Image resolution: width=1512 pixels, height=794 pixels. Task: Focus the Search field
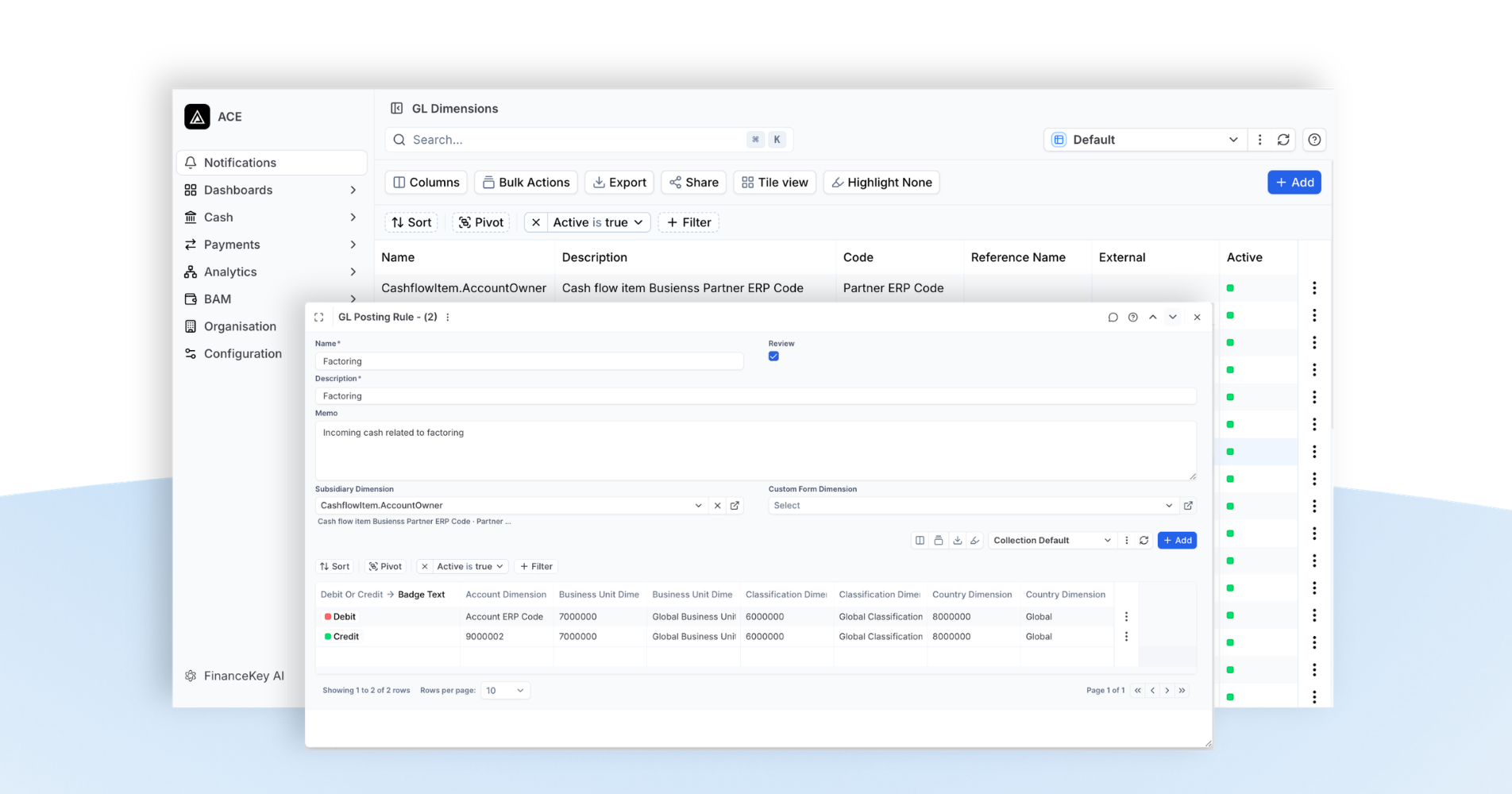[588, 140]
